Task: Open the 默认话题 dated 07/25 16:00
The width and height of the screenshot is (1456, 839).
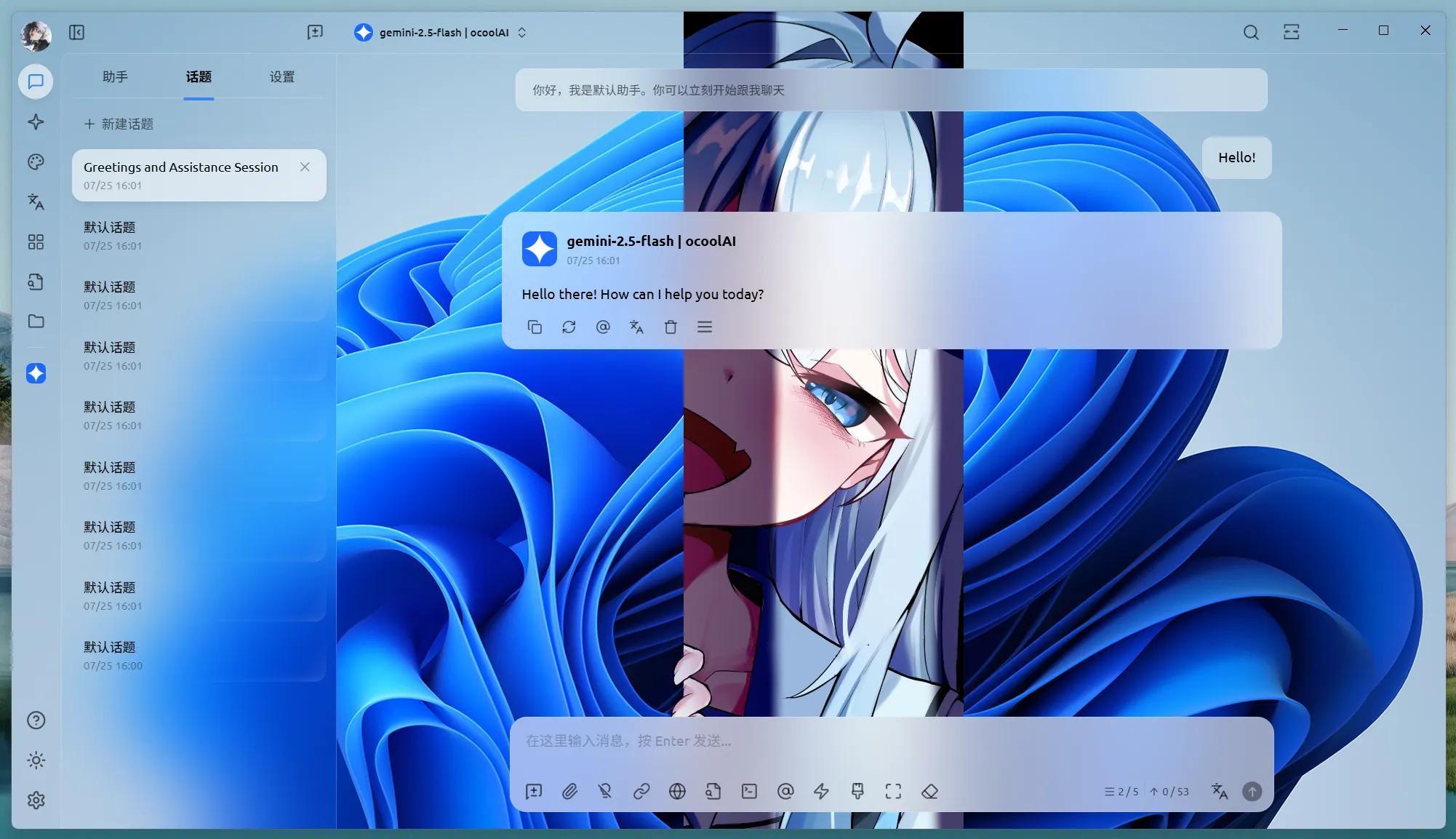Action: 199,656
